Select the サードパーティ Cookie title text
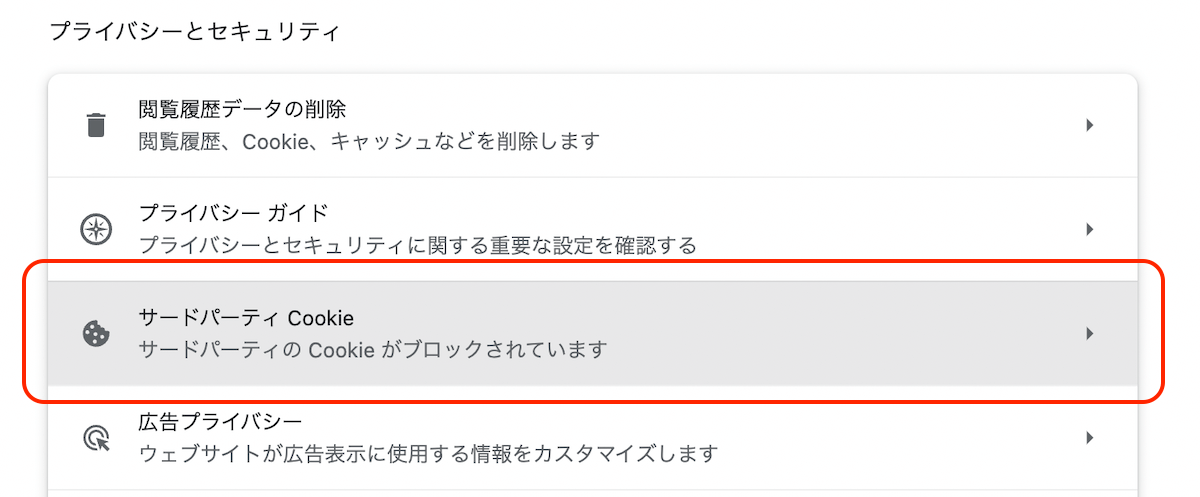1200x497 pixels. pyautogui.click(x=246, y=318)
